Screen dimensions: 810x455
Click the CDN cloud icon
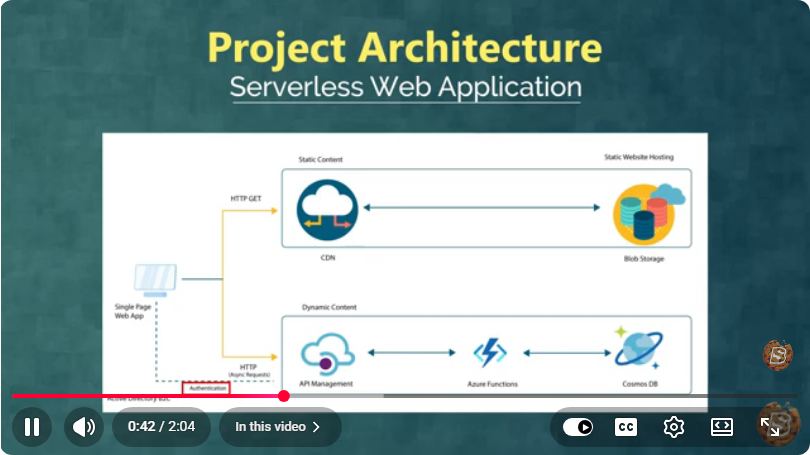327,210
